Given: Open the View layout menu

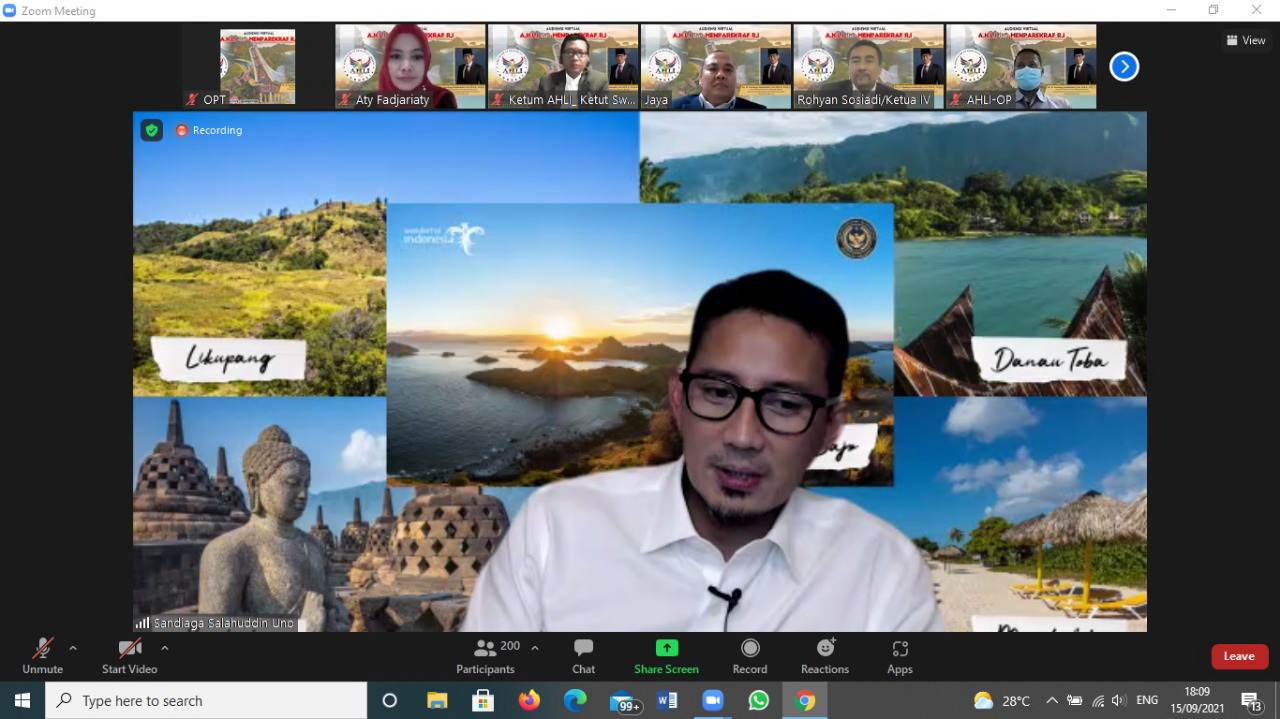Looking at the screenshot, I should (1246, 41).
